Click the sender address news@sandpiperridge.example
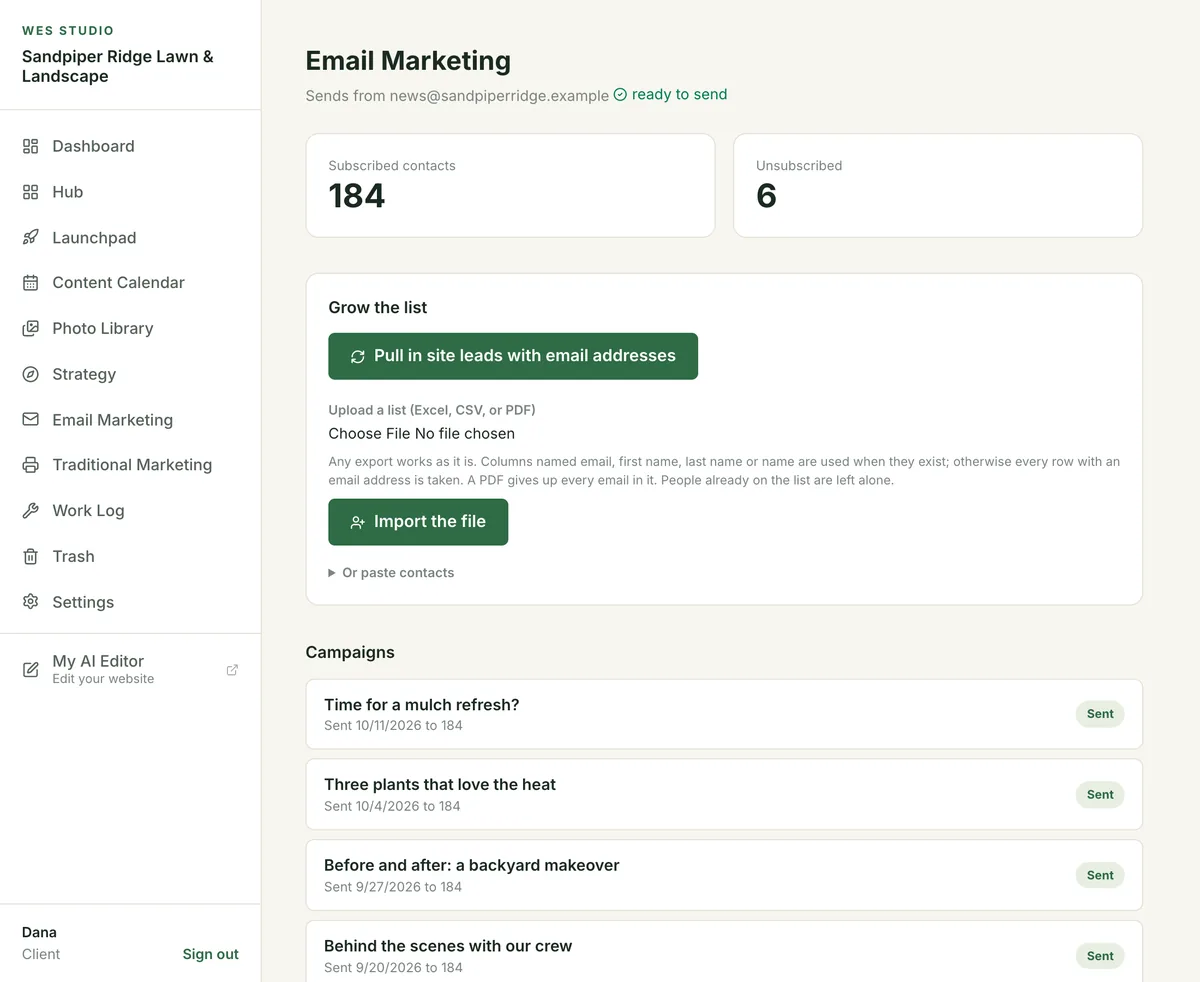Viewport: 1200px width, 982px height. tap(498, 96)
